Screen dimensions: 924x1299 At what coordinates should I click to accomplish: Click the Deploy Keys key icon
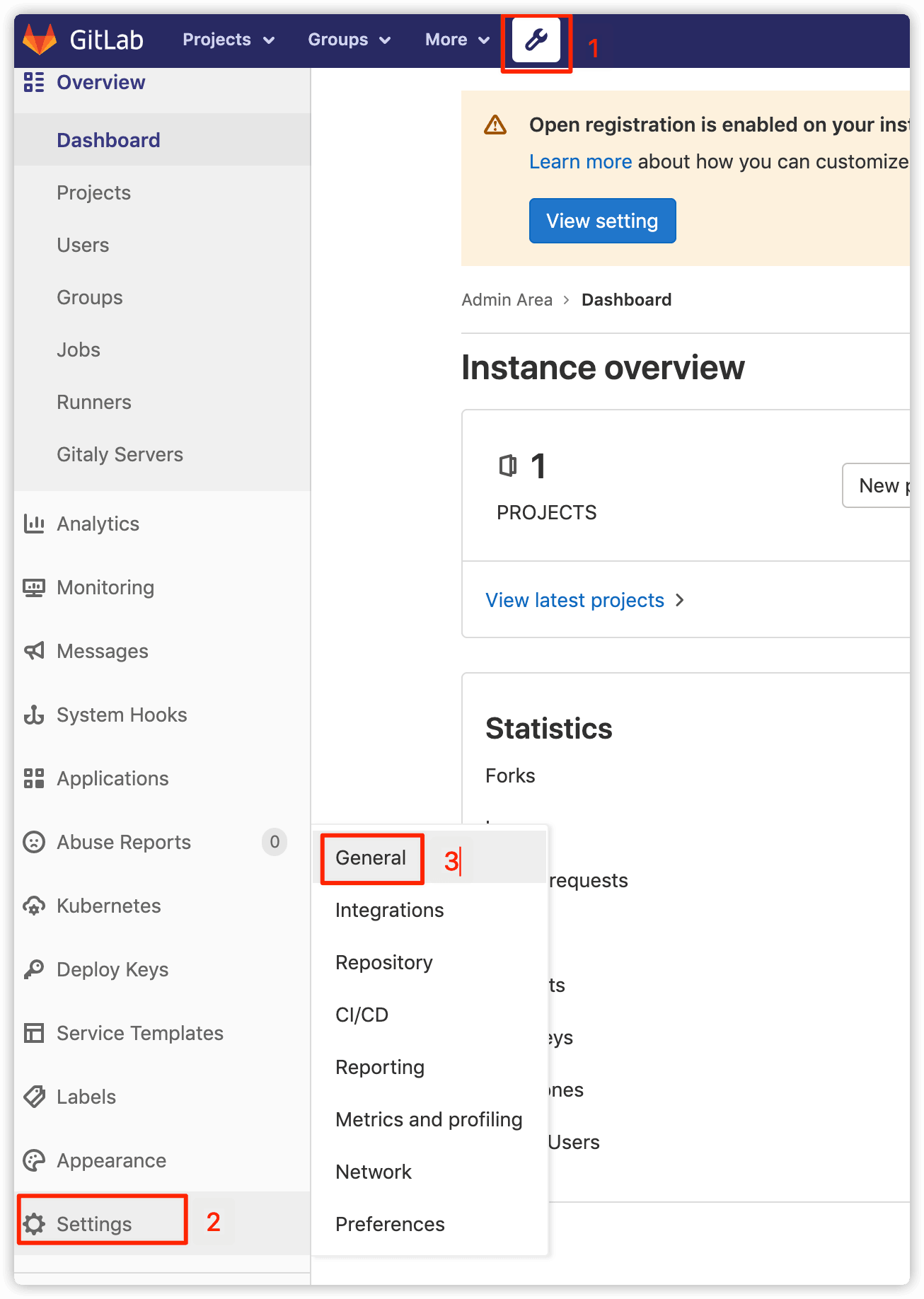click(x=34, y=969)
